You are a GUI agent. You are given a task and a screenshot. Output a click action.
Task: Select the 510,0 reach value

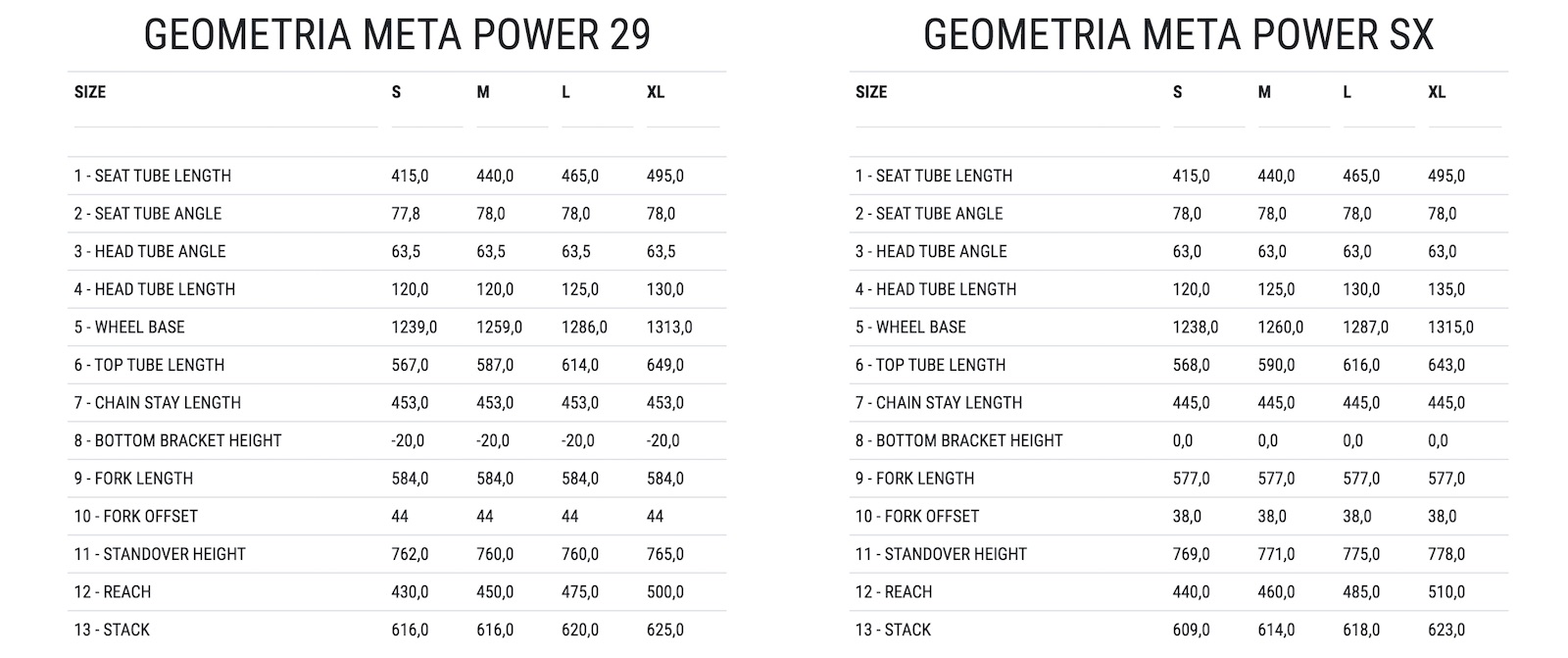click(1446, 592)
